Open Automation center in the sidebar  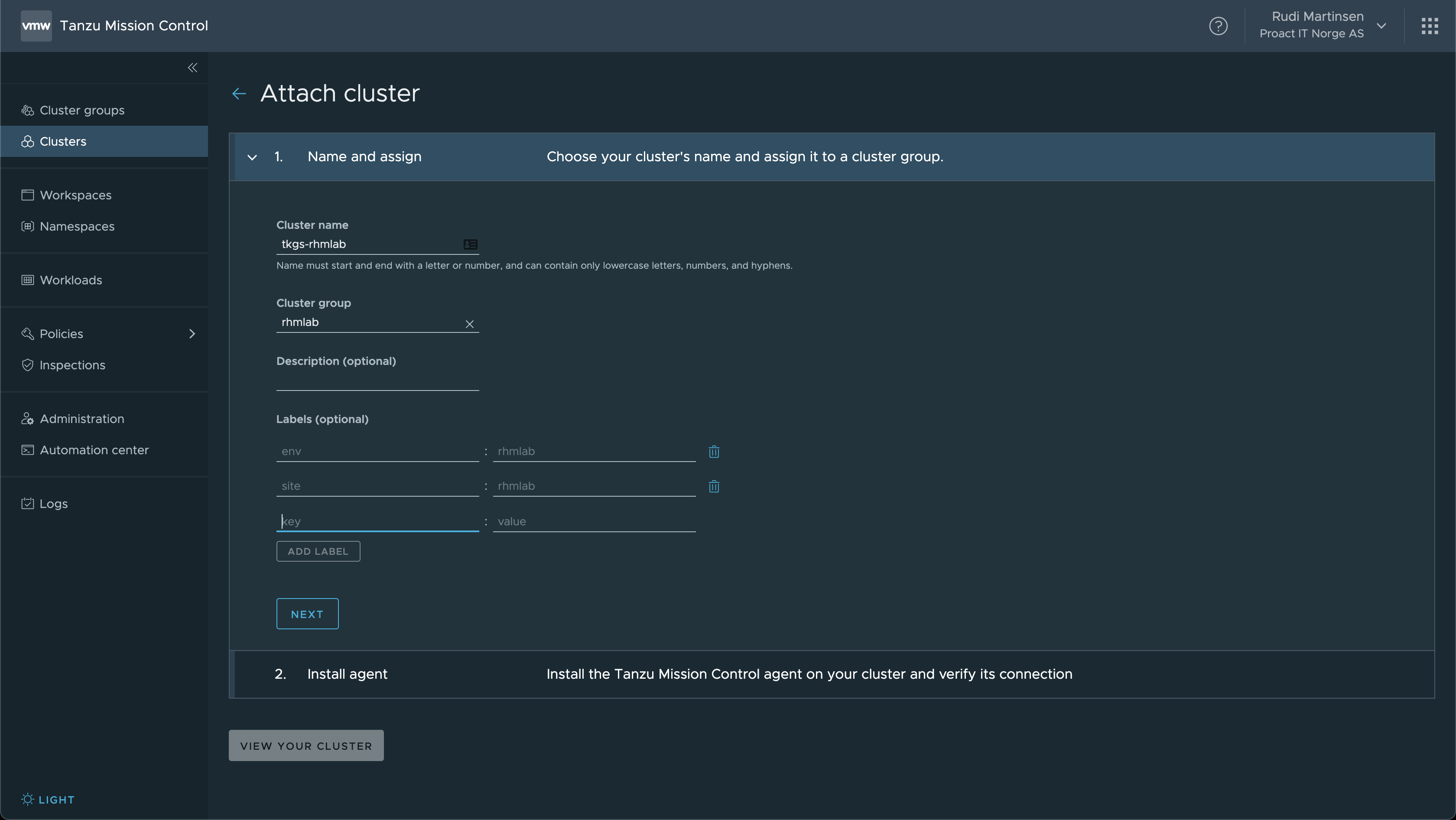point(104,450)
